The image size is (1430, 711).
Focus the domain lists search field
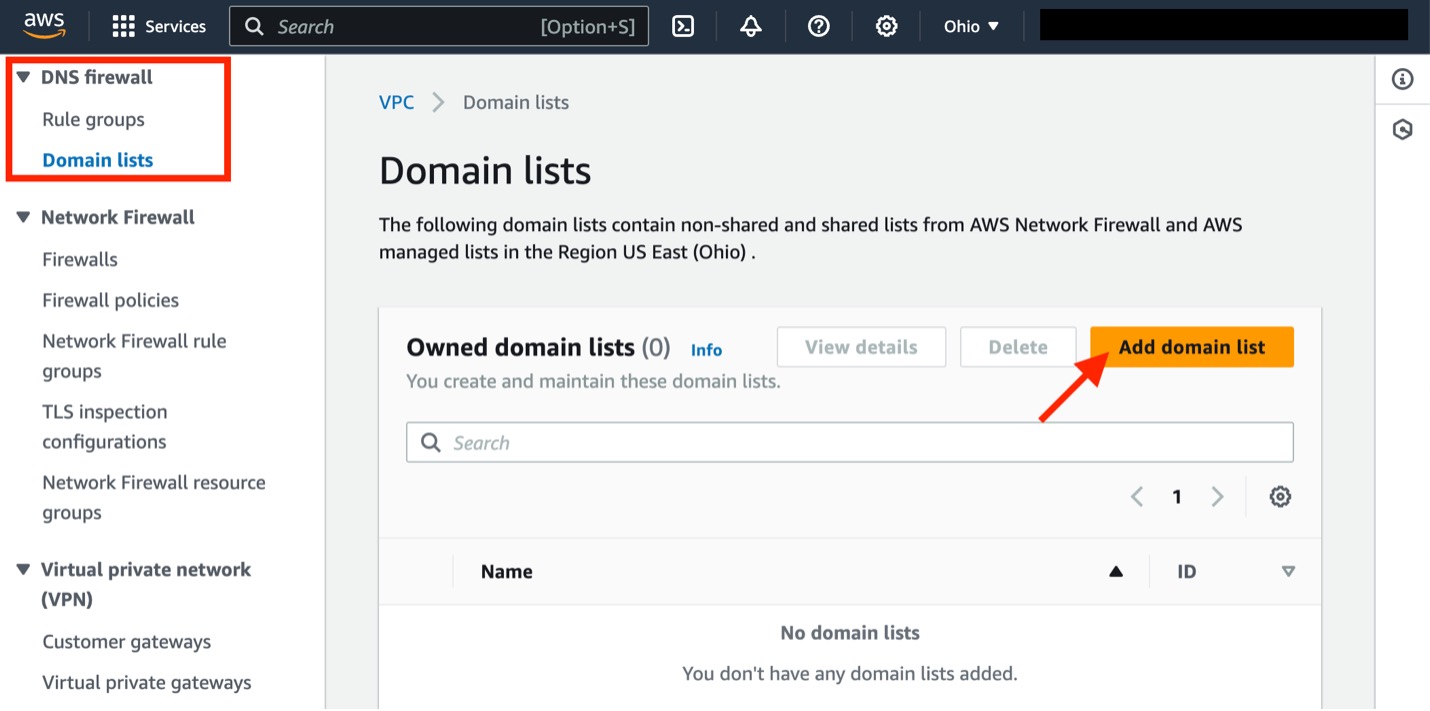click(x=850, y=442)
